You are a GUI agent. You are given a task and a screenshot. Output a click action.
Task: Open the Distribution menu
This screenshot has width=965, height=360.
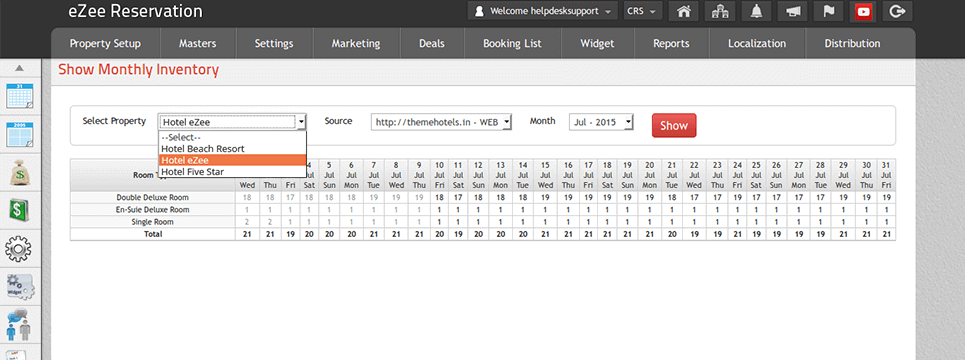coord(852,44)
